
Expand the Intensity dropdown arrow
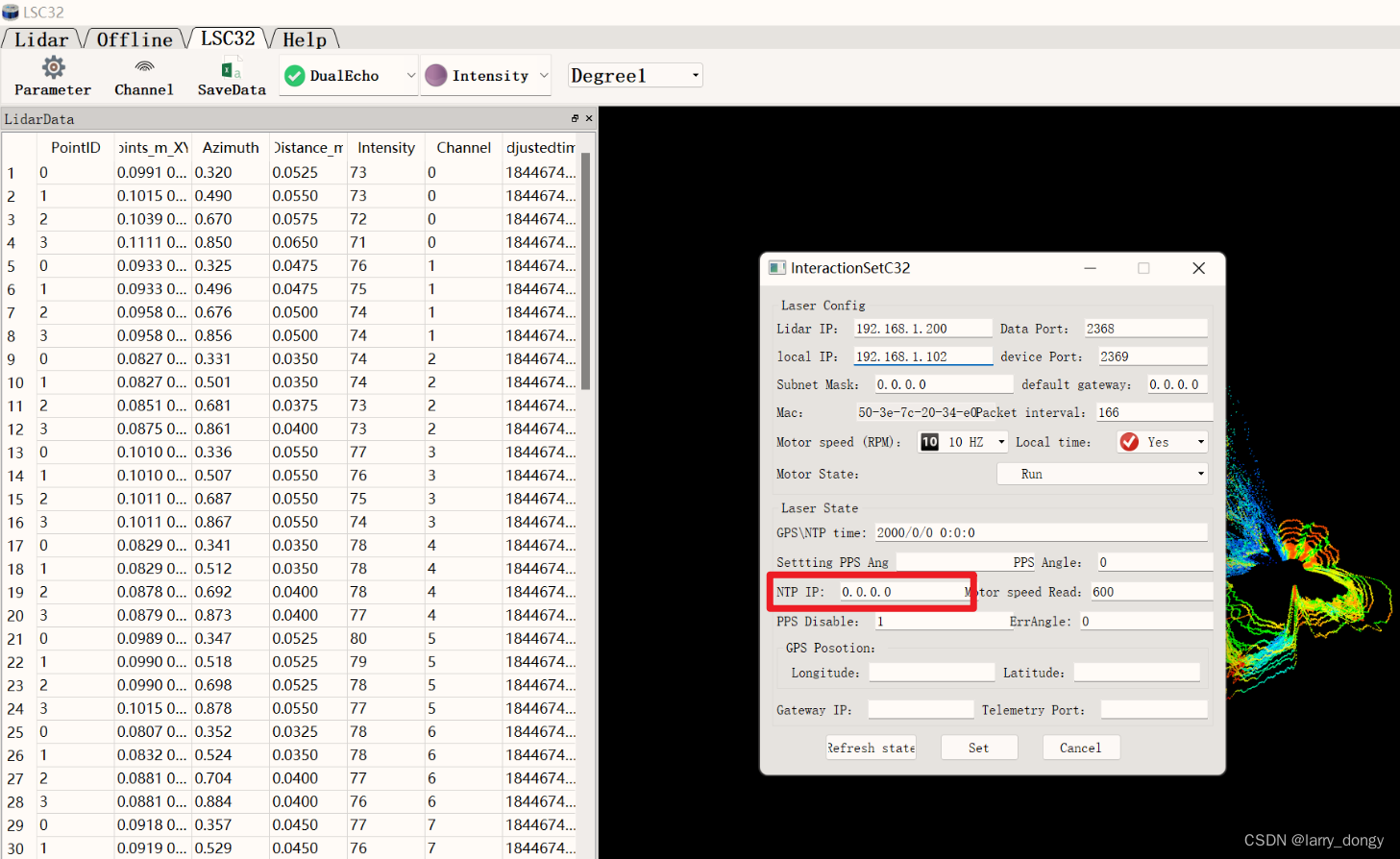pyautogui.click(x=544, y=76)
